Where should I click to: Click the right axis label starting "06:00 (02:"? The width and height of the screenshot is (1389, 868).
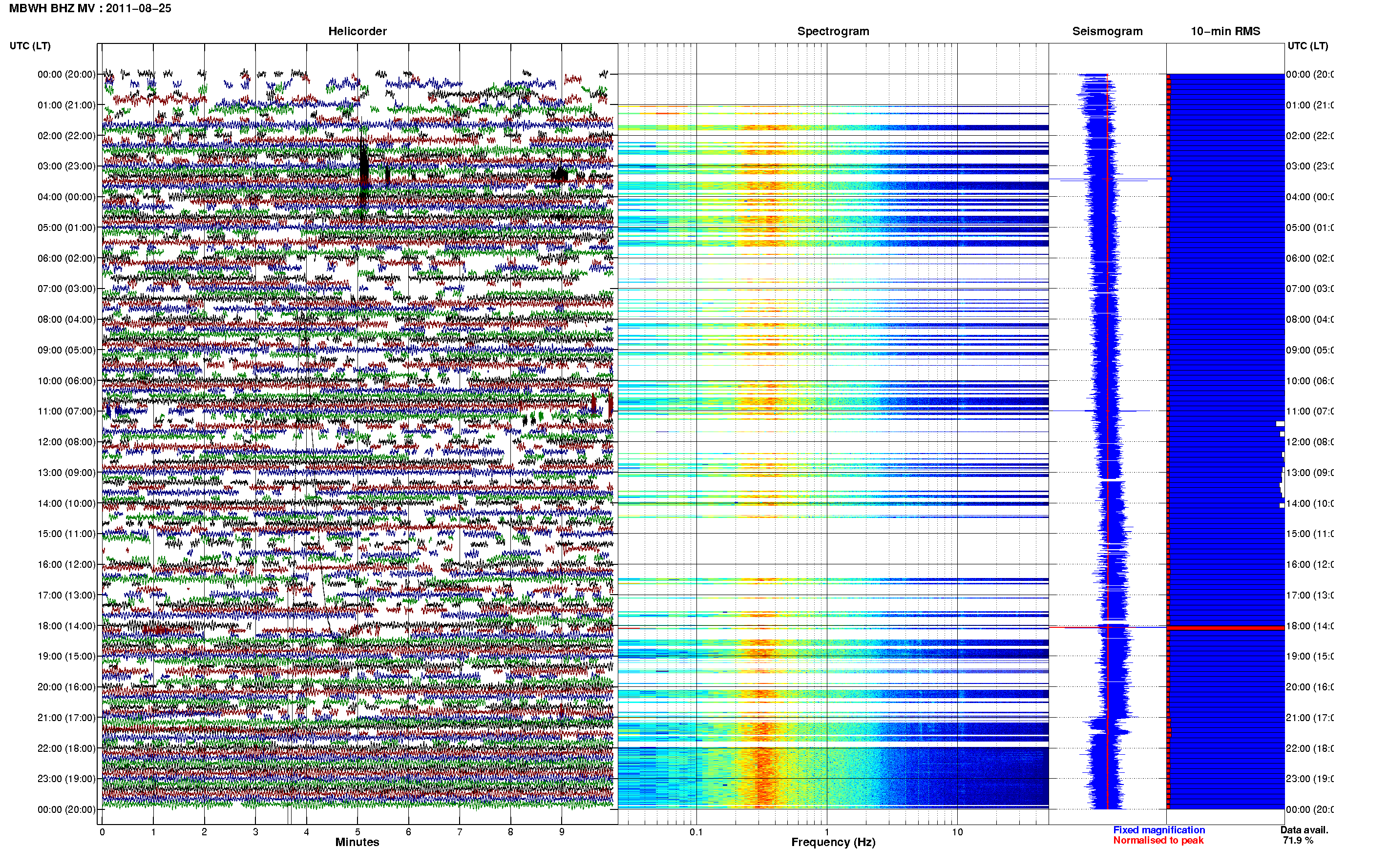tap(1310, 258)
